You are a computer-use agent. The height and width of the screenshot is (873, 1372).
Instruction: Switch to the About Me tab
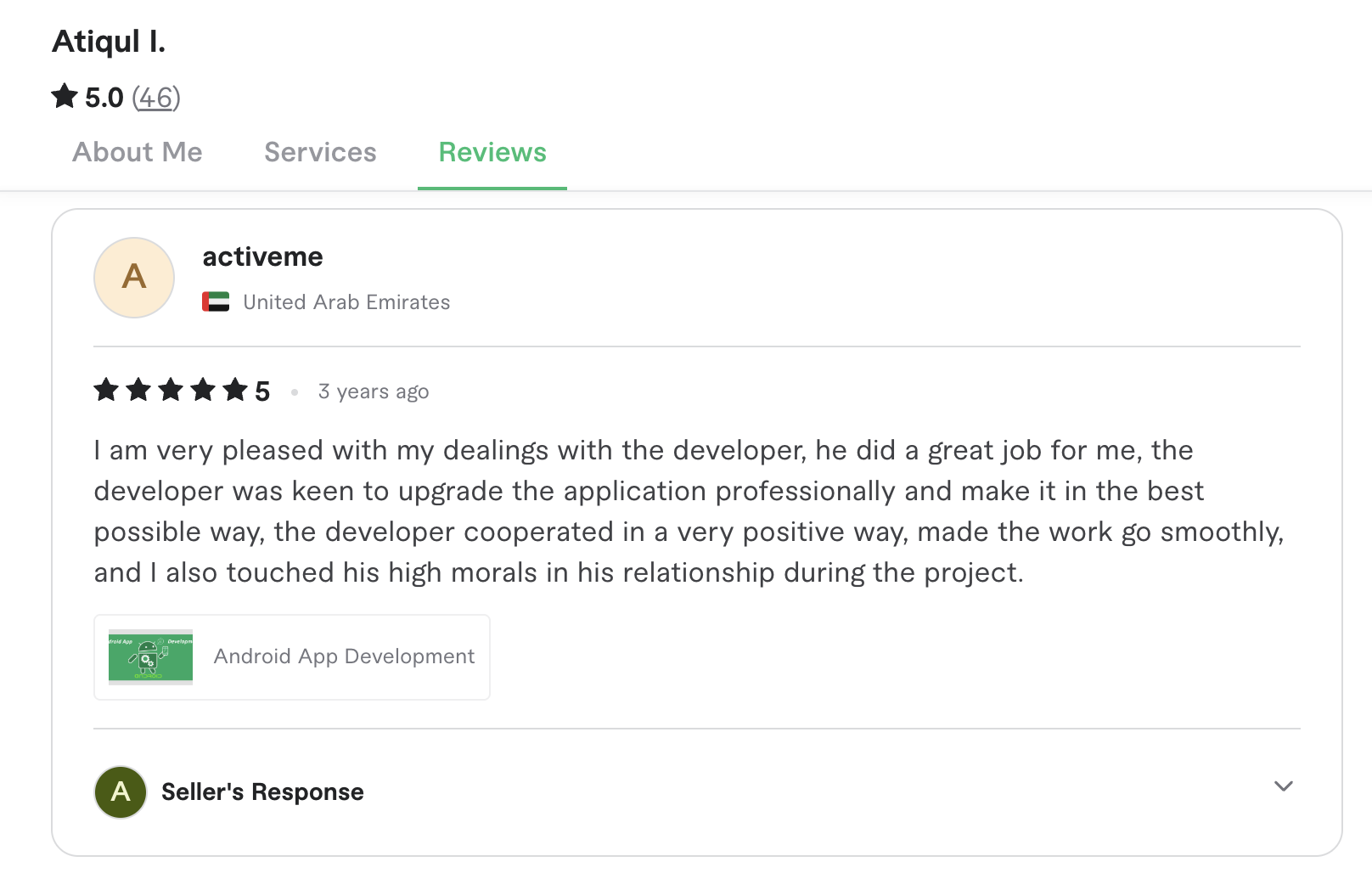point(137,153)
